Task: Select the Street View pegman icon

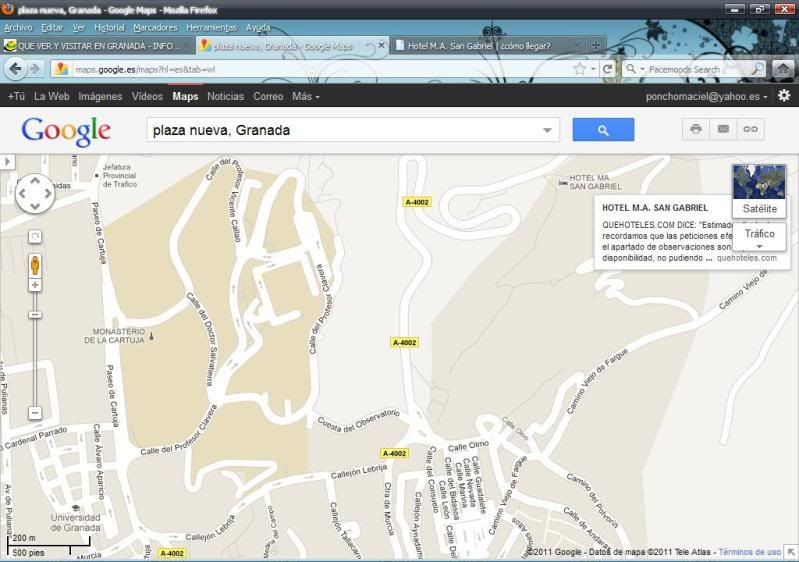Action: [x=35, y=265]
